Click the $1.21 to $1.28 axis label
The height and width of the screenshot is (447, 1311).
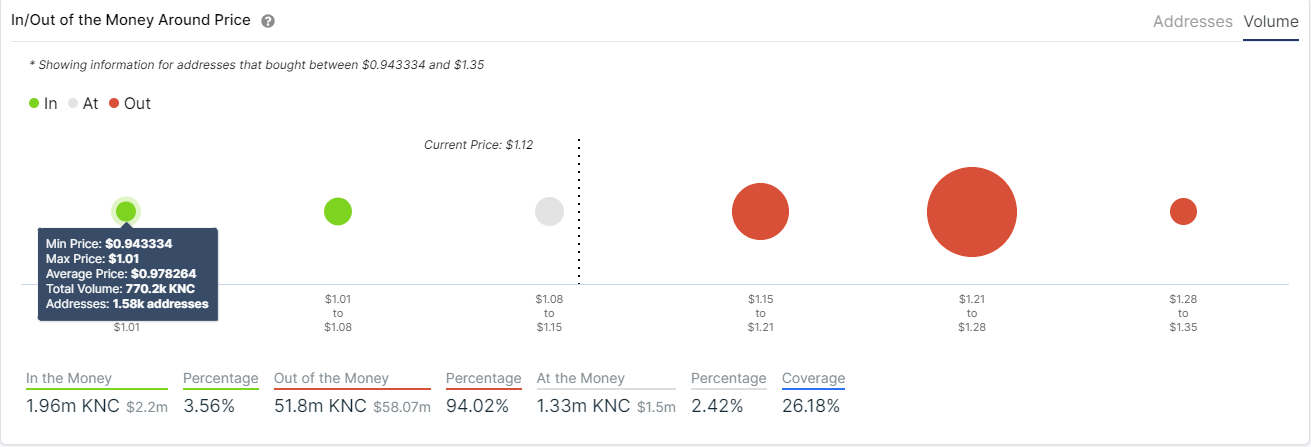[x=972, y=313]
